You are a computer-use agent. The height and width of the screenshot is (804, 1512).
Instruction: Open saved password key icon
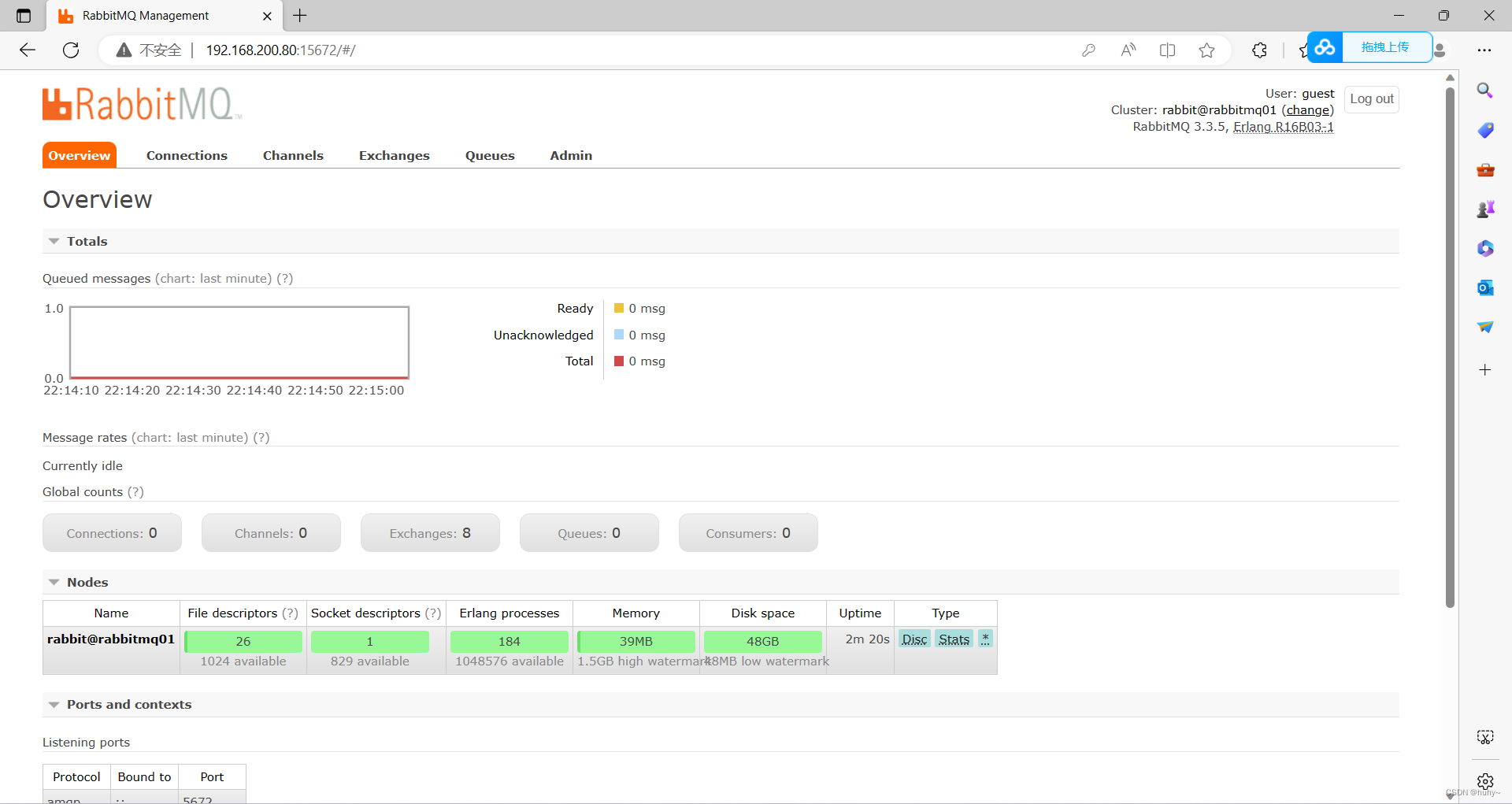1088,50
